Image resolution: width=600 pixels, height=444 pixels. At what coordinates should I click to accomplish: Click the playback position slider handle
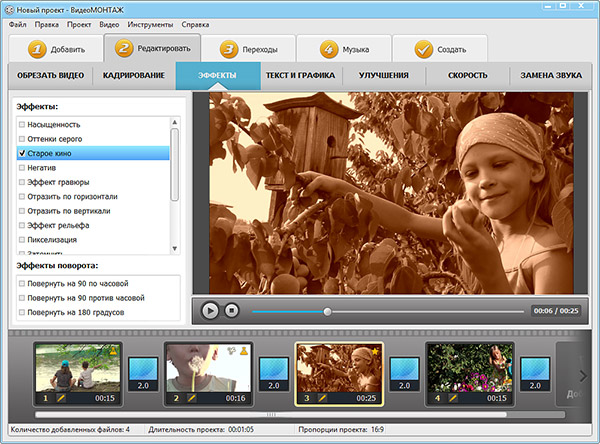tap(327, 312)
